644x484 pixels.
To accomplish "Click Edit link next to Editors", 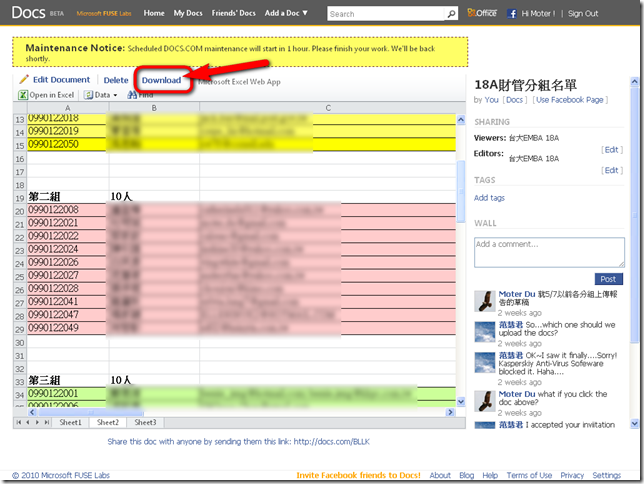I will click(x=612, y=170).
